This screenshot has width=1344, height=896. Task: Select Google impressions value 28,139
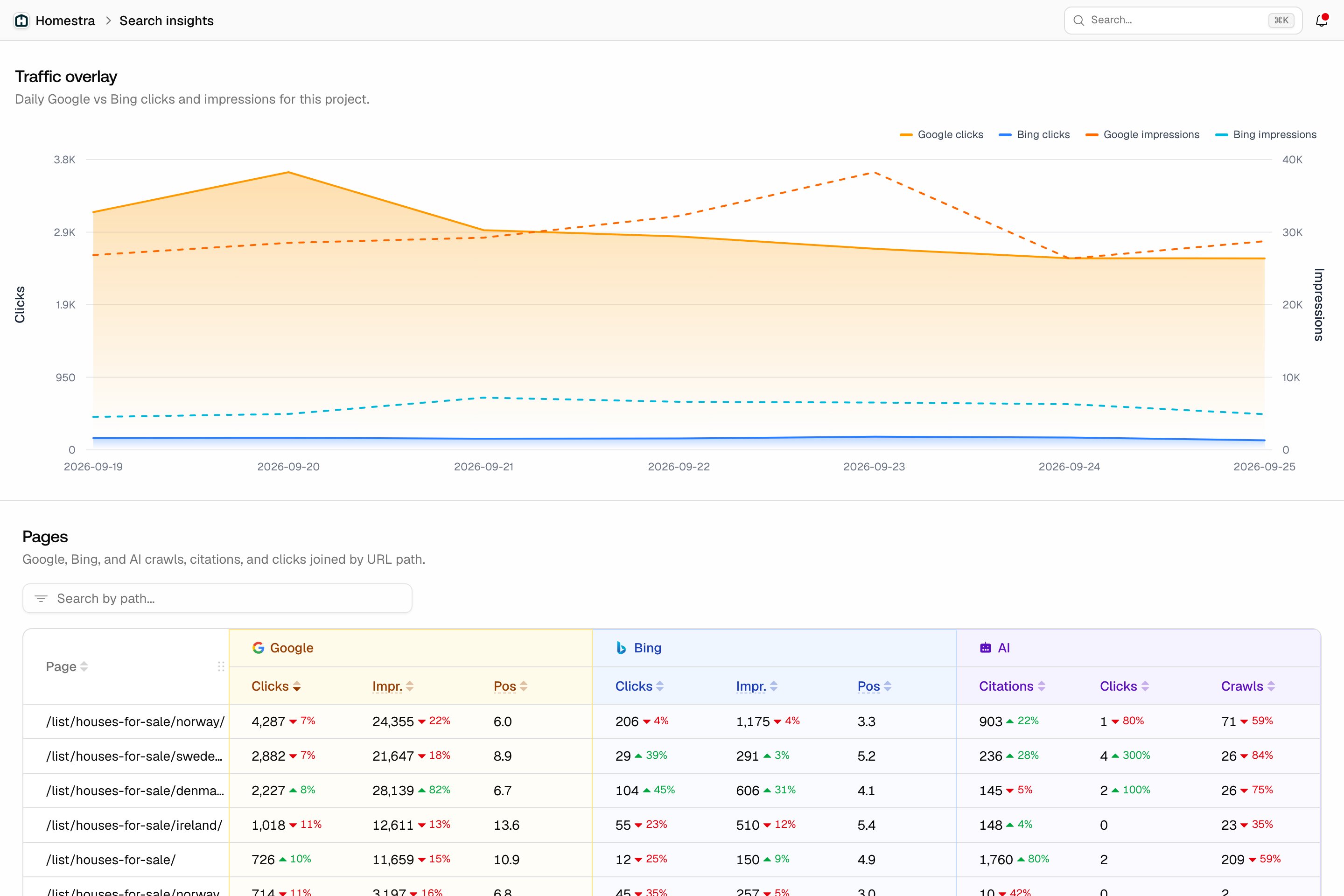pyautogui.click(x=393, y=790)
